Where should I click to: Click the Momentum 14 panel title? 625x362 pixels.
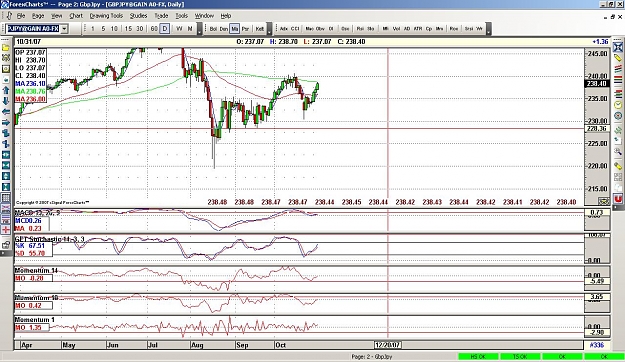[x=36, y=270]
